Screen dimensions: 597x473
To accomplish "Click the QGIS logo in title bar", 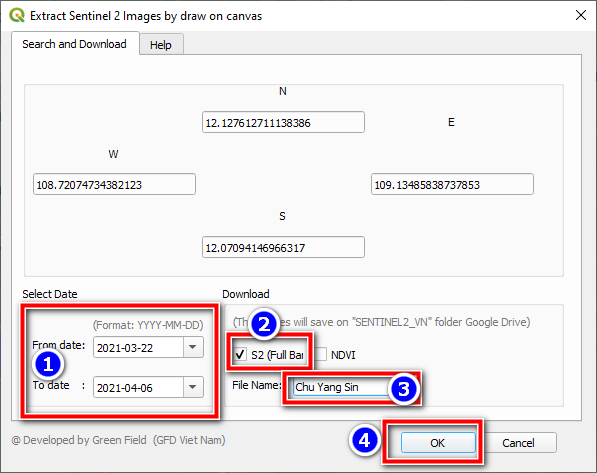I will [17, 16].
